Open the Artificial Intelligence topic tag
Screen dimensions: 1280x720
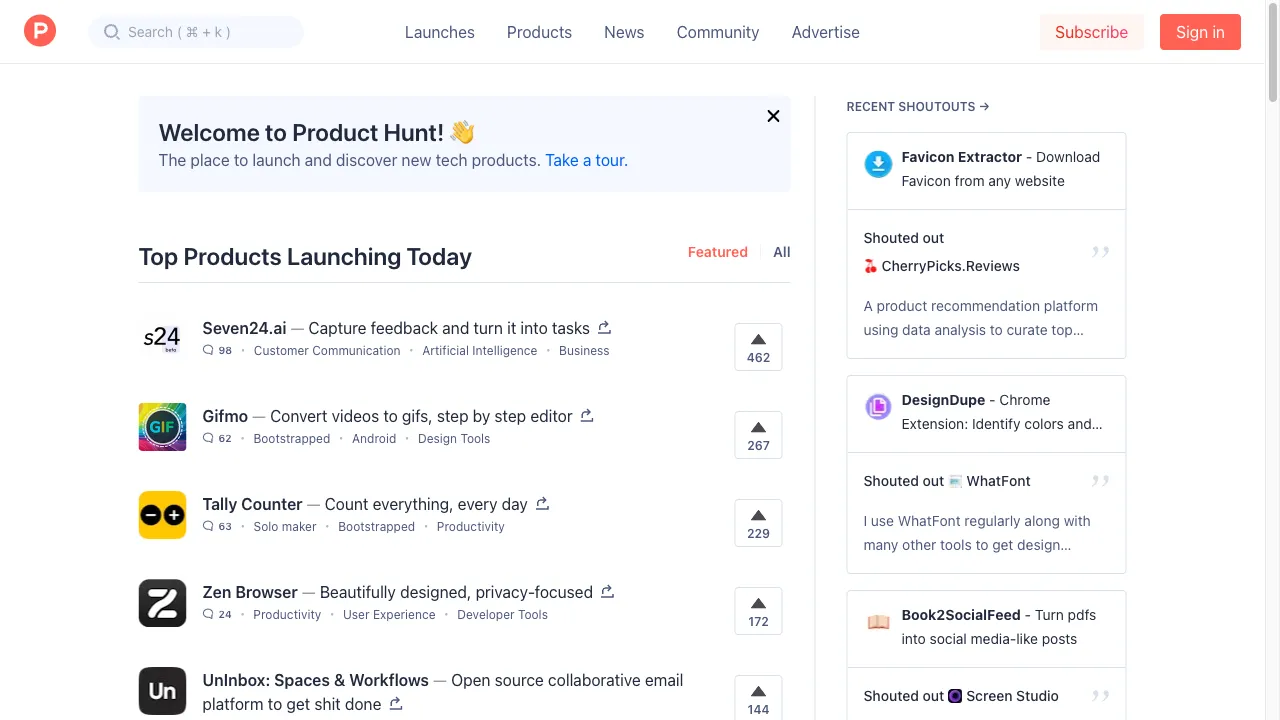[480, 351]
